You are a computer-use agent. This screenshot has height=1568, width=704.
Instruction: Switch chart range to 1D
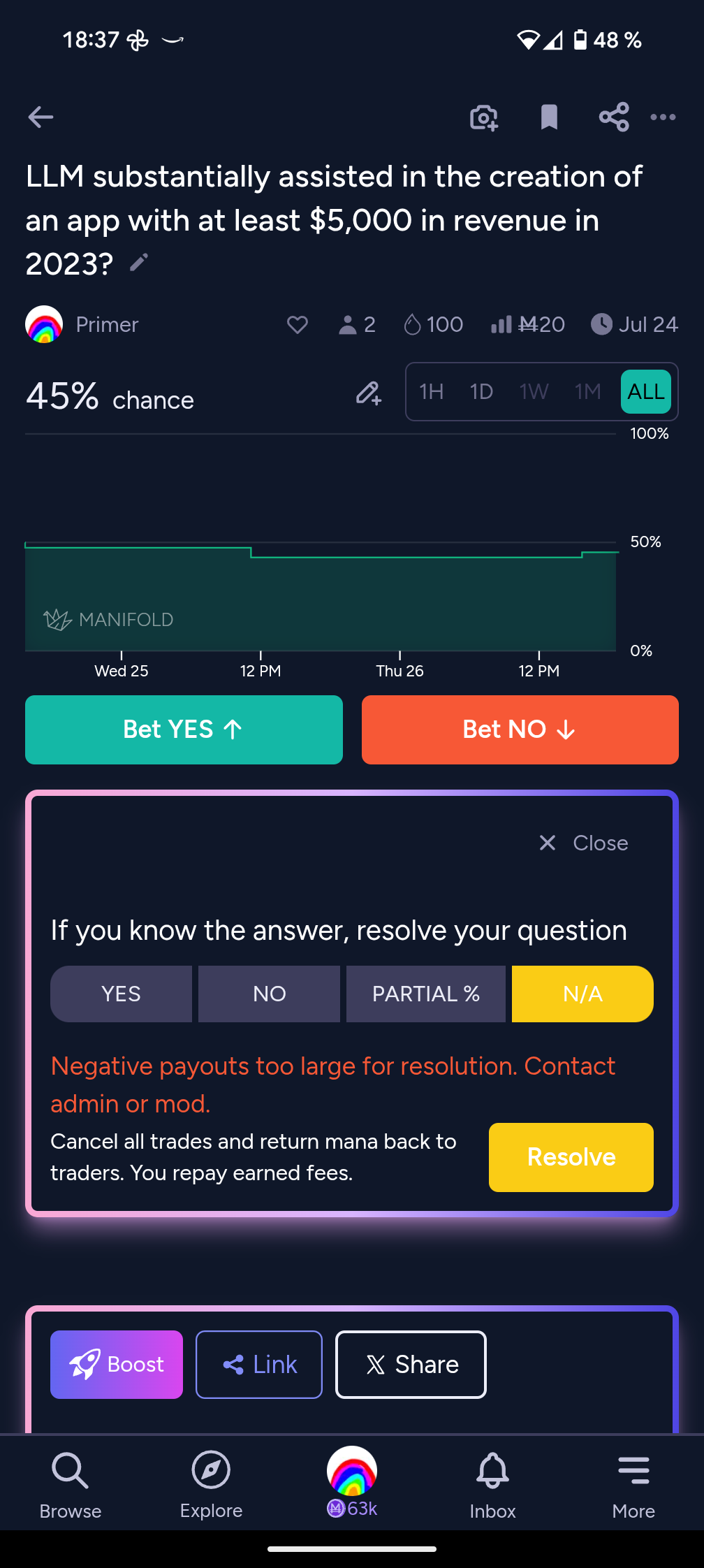pyautogui.click(x=481, y=391)
